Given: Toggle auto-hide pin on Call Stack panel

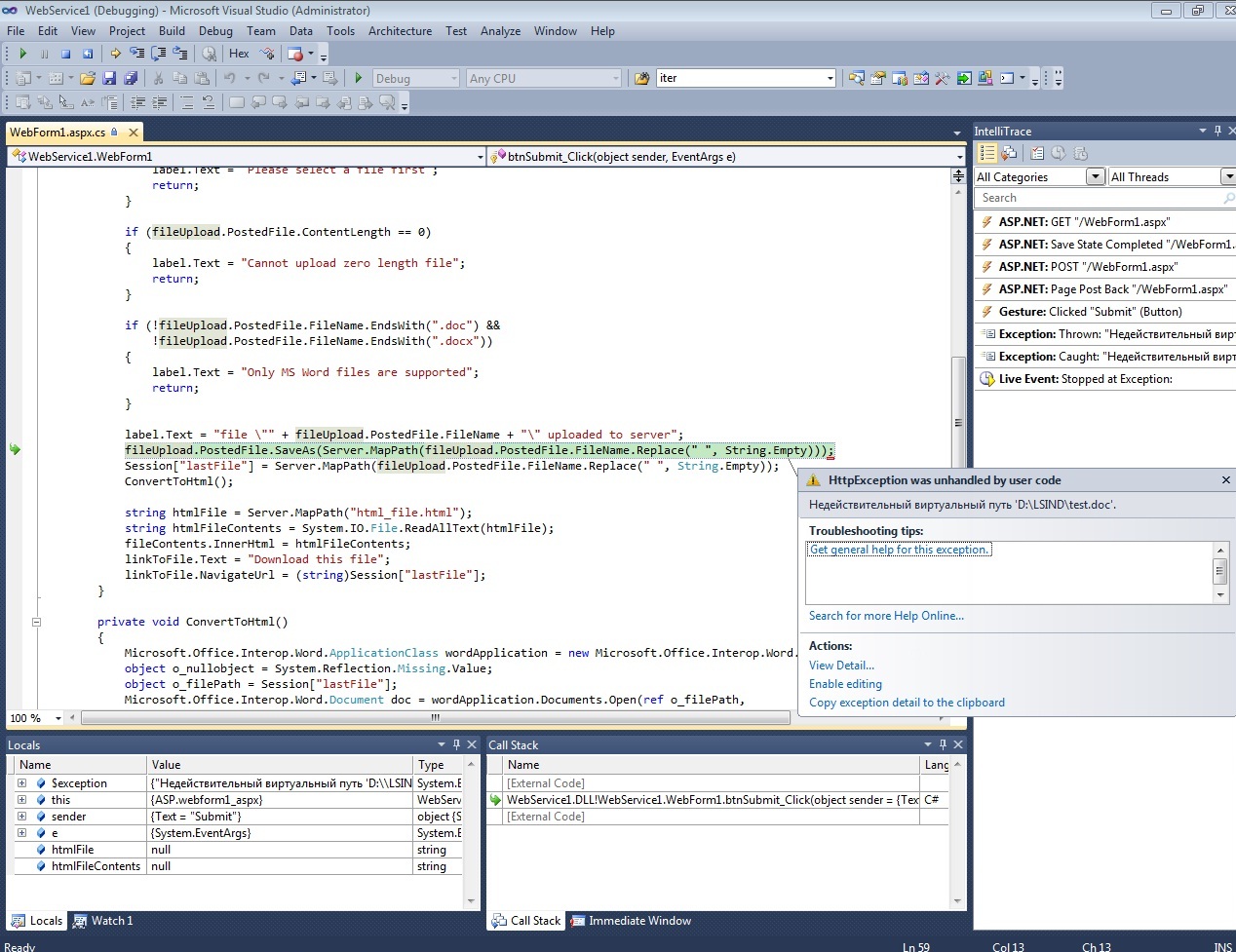Looking at the screenshot, I should point(943,744).
